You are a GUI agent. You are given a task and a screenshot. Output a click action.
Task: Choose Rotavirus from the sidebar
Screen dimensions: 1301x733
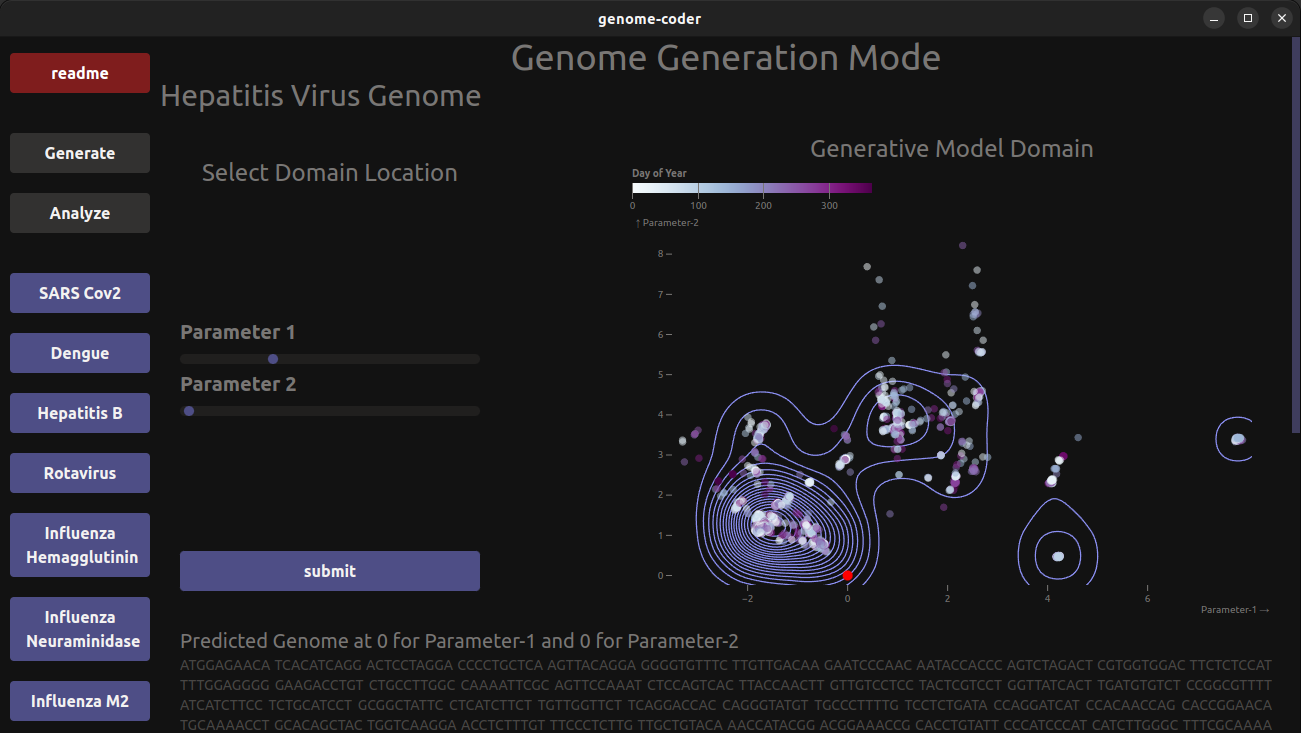[80, 473]
